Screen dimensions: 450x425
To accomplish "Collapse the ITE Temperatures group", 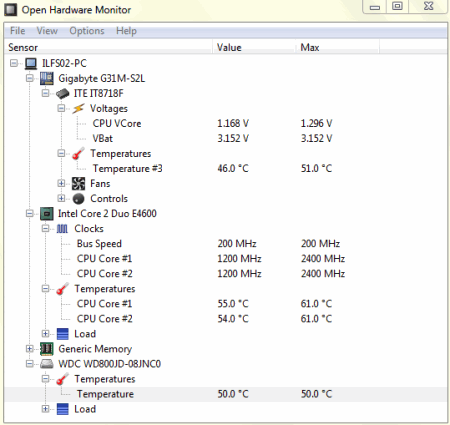I will pos(61,153).
